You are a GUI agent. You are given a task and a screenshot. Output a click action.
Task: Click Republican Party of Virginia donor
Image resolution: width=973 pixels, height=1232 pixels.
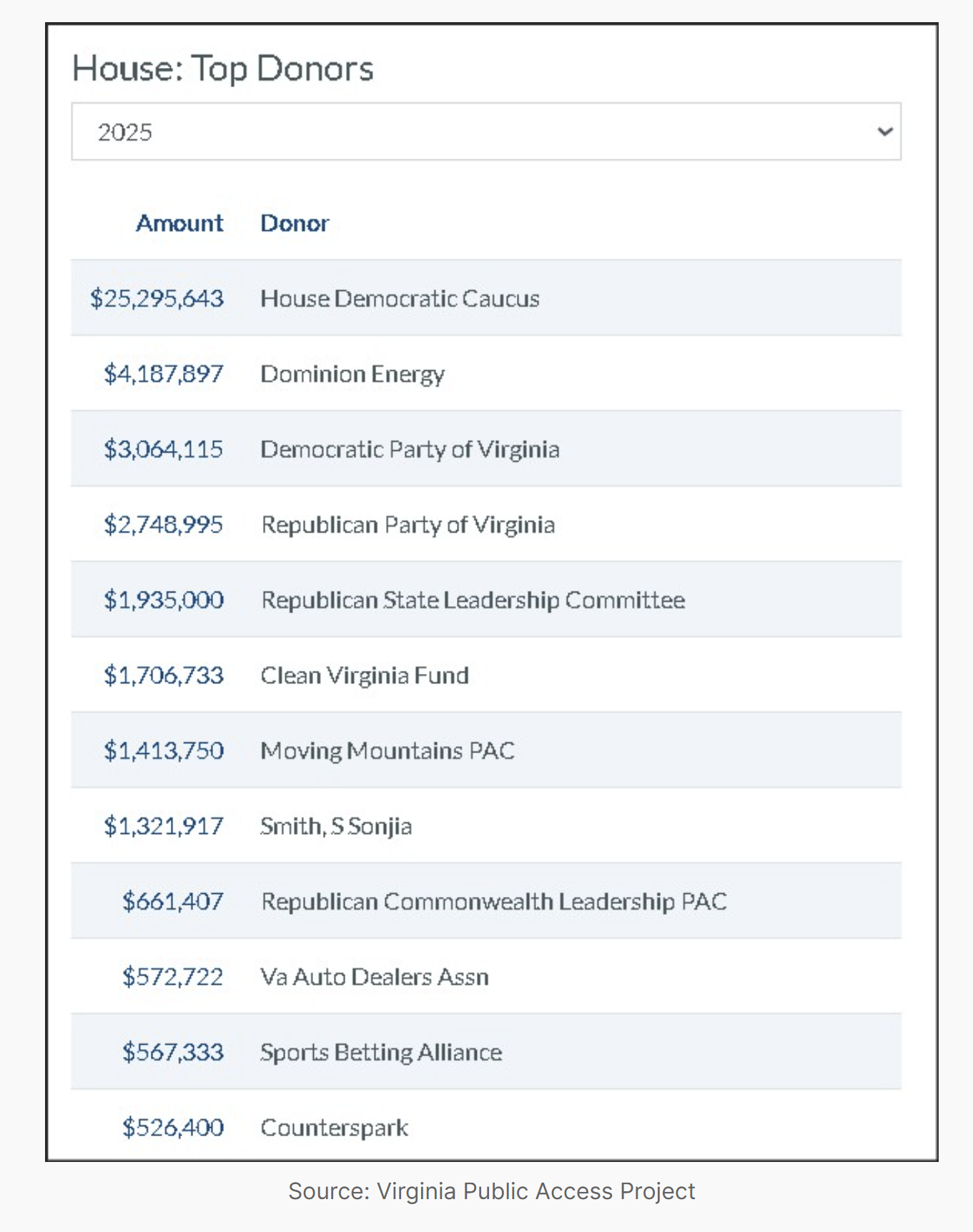(408, 525)
